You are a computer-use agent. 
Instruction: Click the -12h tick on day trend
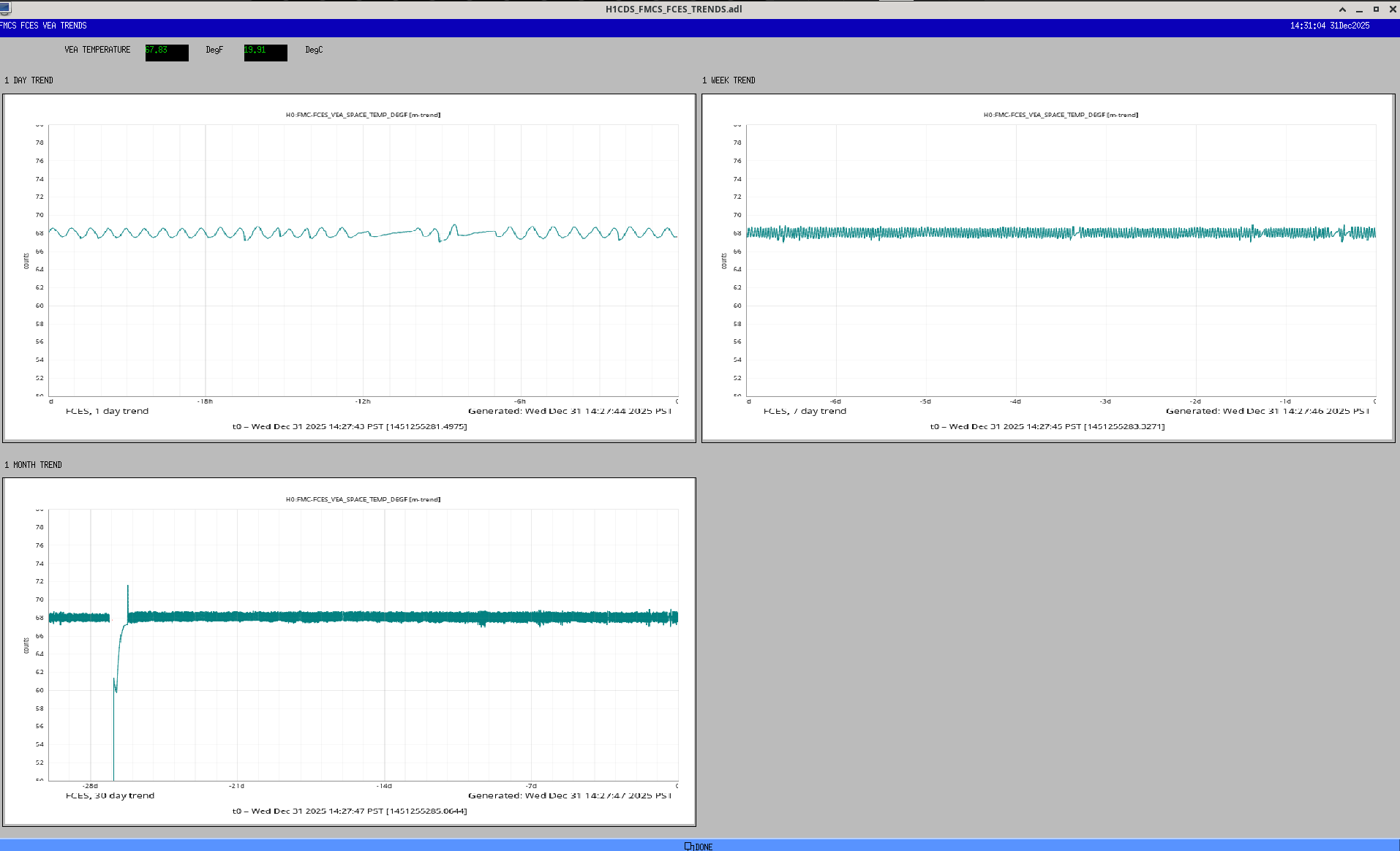point(363,401)
